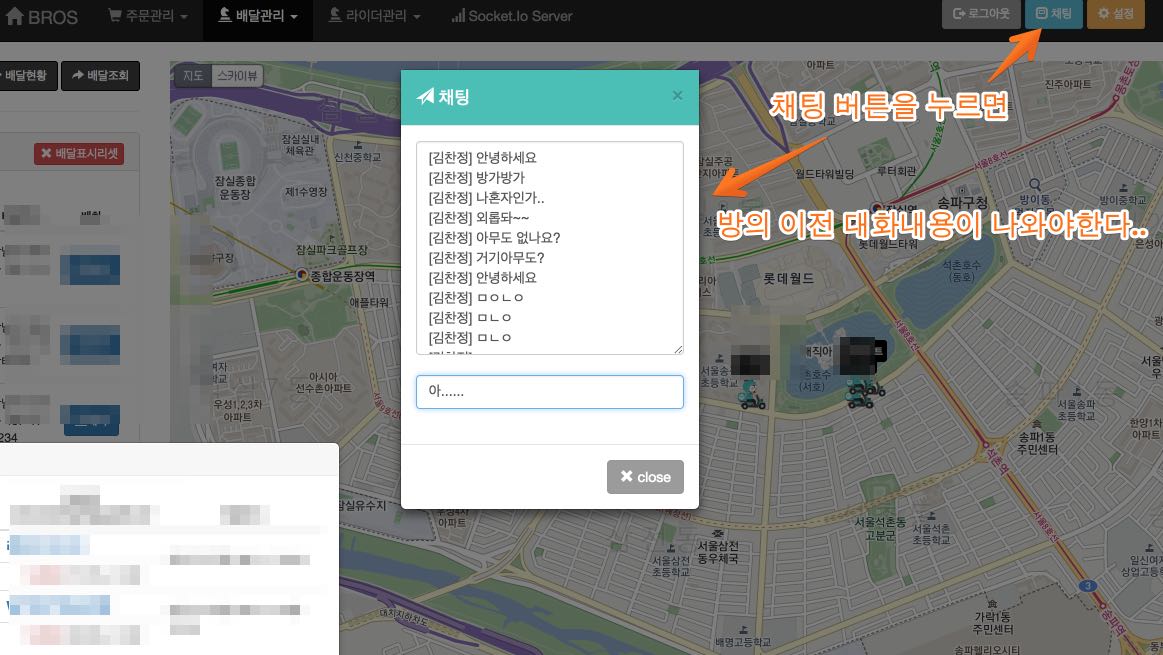Click the 로그아웃 button
Viewport: 1163px width, 655px height.
point(981,13)
